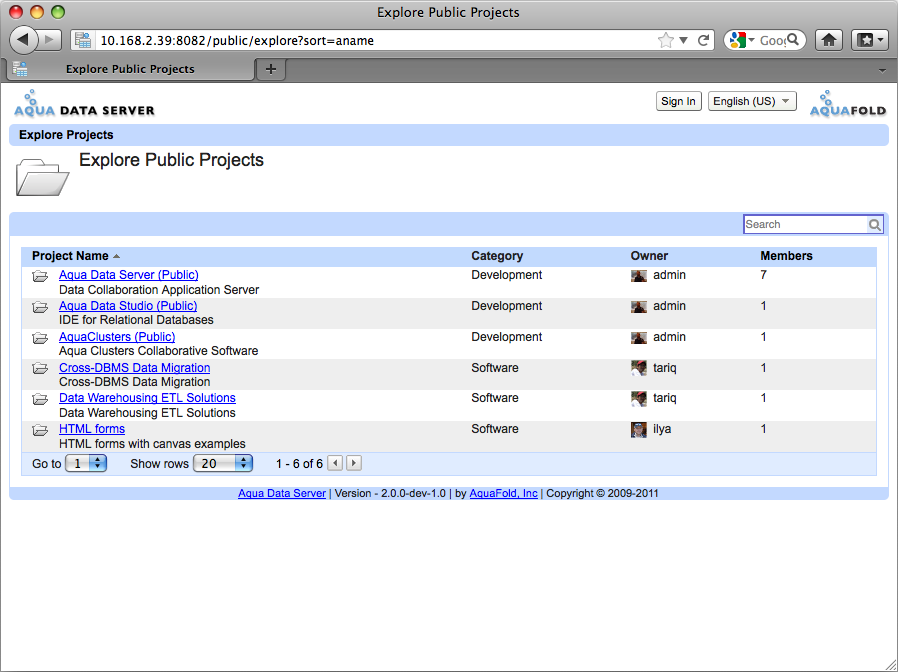Screen dimensions: 898x672
Task: Click the bookmark star in address bar
Action: pos(665,40)
